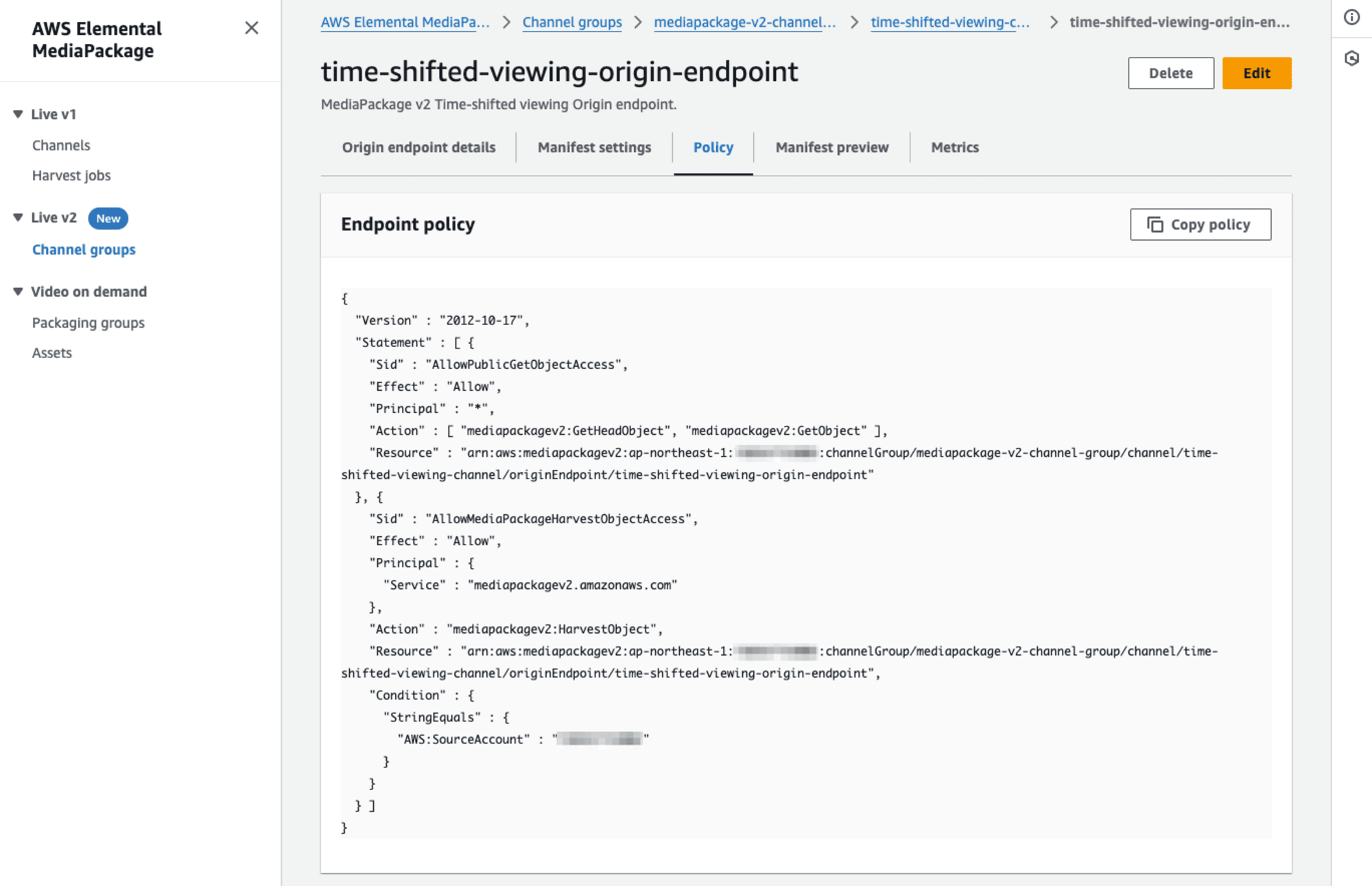Switch to Metrics tab
Image resolution: width=1372 pixels, height=886 pixels.
point(955,147)
